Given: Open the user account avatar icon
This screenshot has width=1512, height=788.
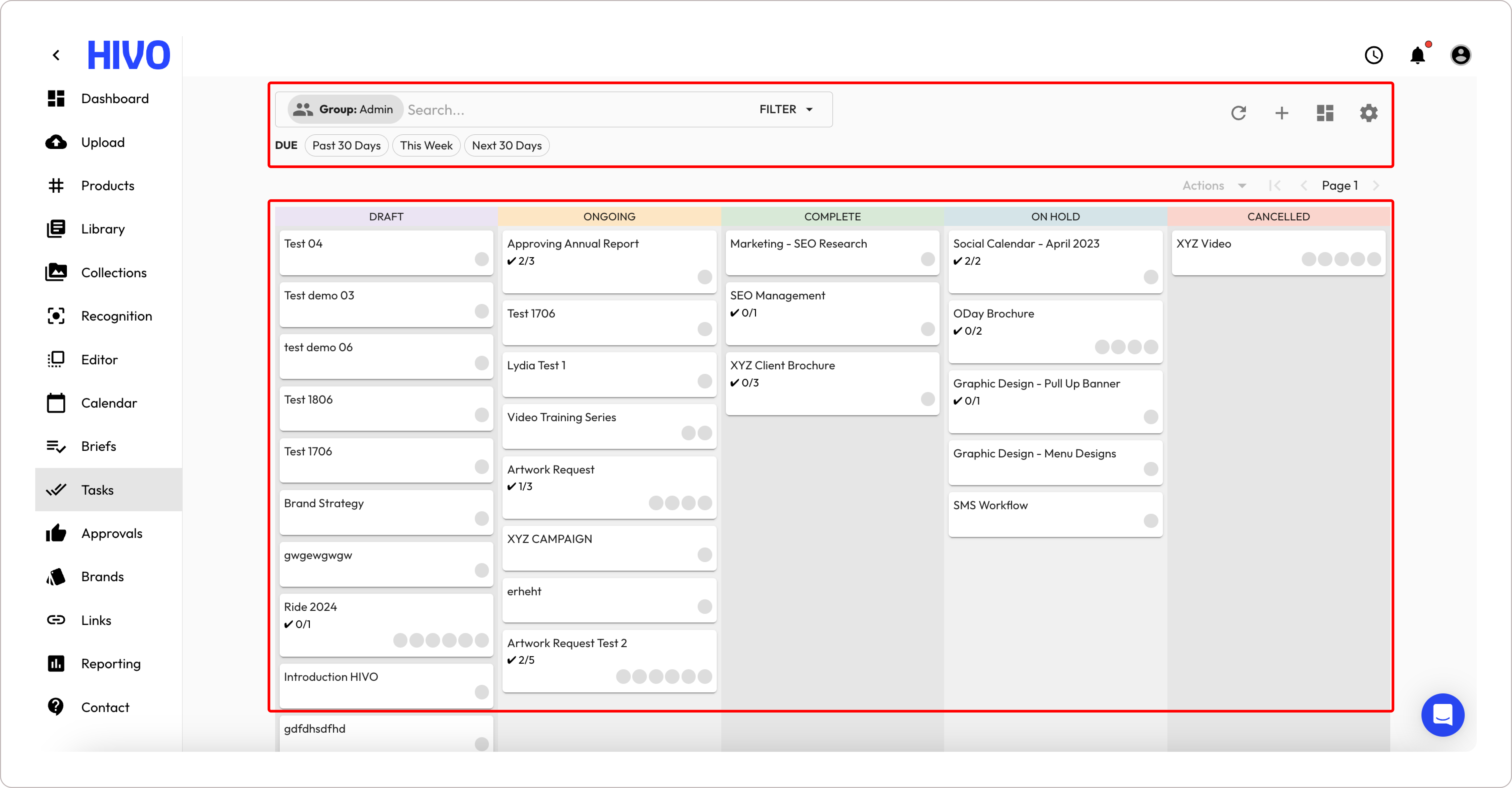Looking at the screenshot, I should pyautogui.click(x=1460, y=55).
